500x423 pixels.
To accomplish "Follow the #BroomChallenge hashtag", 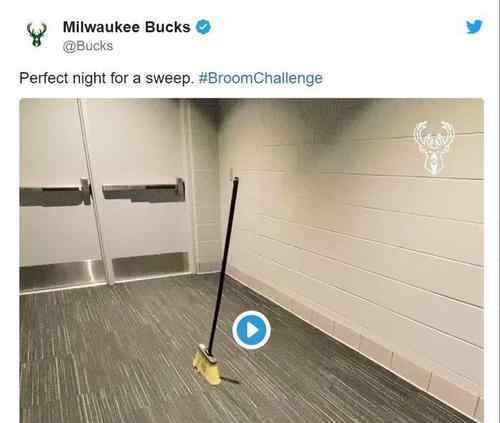I will point(260,78).
